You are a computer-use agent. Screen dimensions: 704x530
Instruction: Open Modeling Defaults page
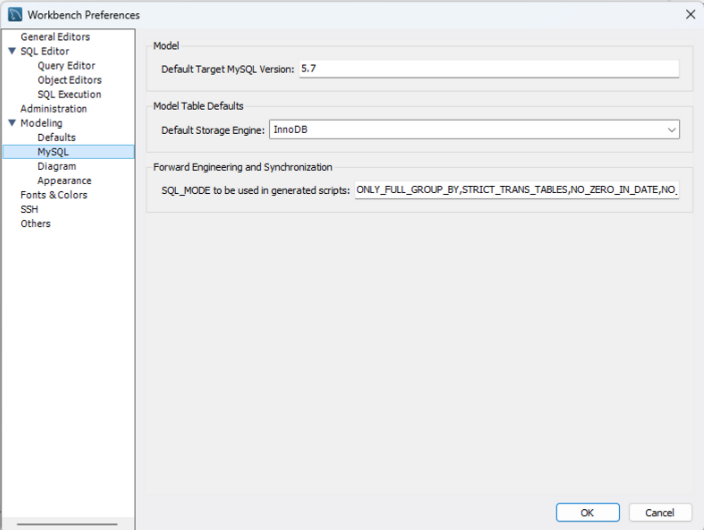[x=57, y=137]
